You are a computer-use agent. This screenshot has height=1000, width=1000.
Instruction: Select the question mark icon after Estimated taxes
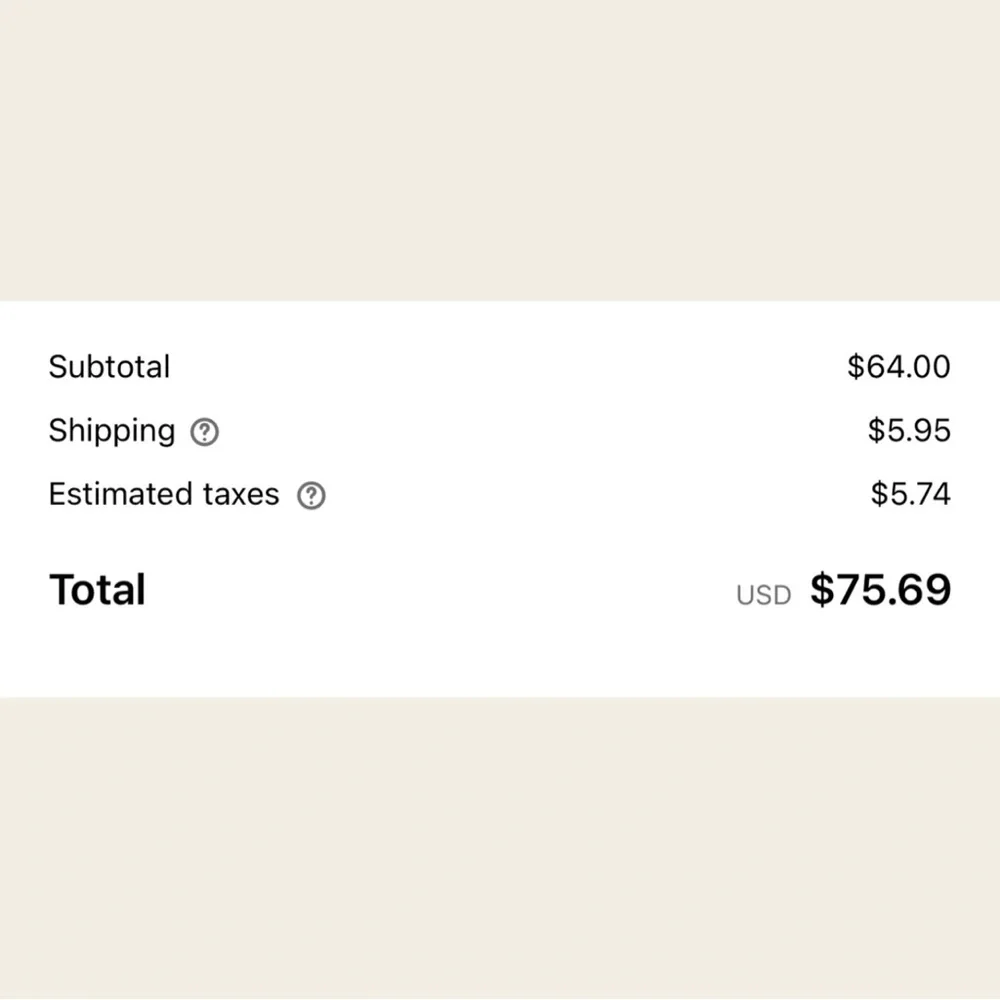311,494
